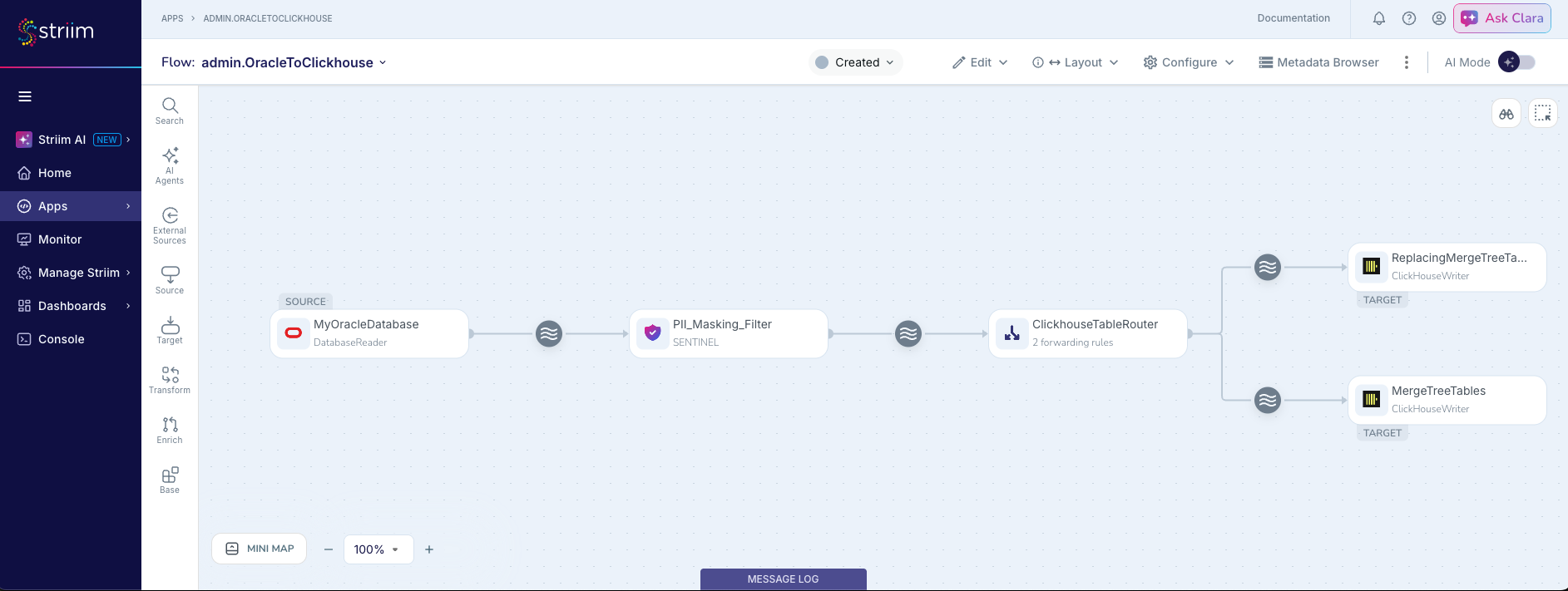Click APPS breadcrumb link
Screen dimensions: 1568x591
(x=172, y=18)
